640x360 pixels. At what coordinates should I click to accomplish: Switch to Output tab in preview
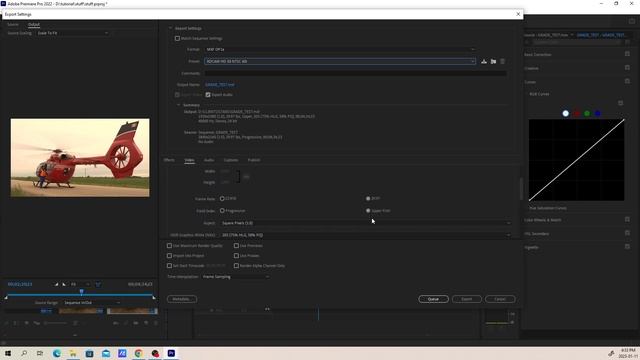[34, 24]
